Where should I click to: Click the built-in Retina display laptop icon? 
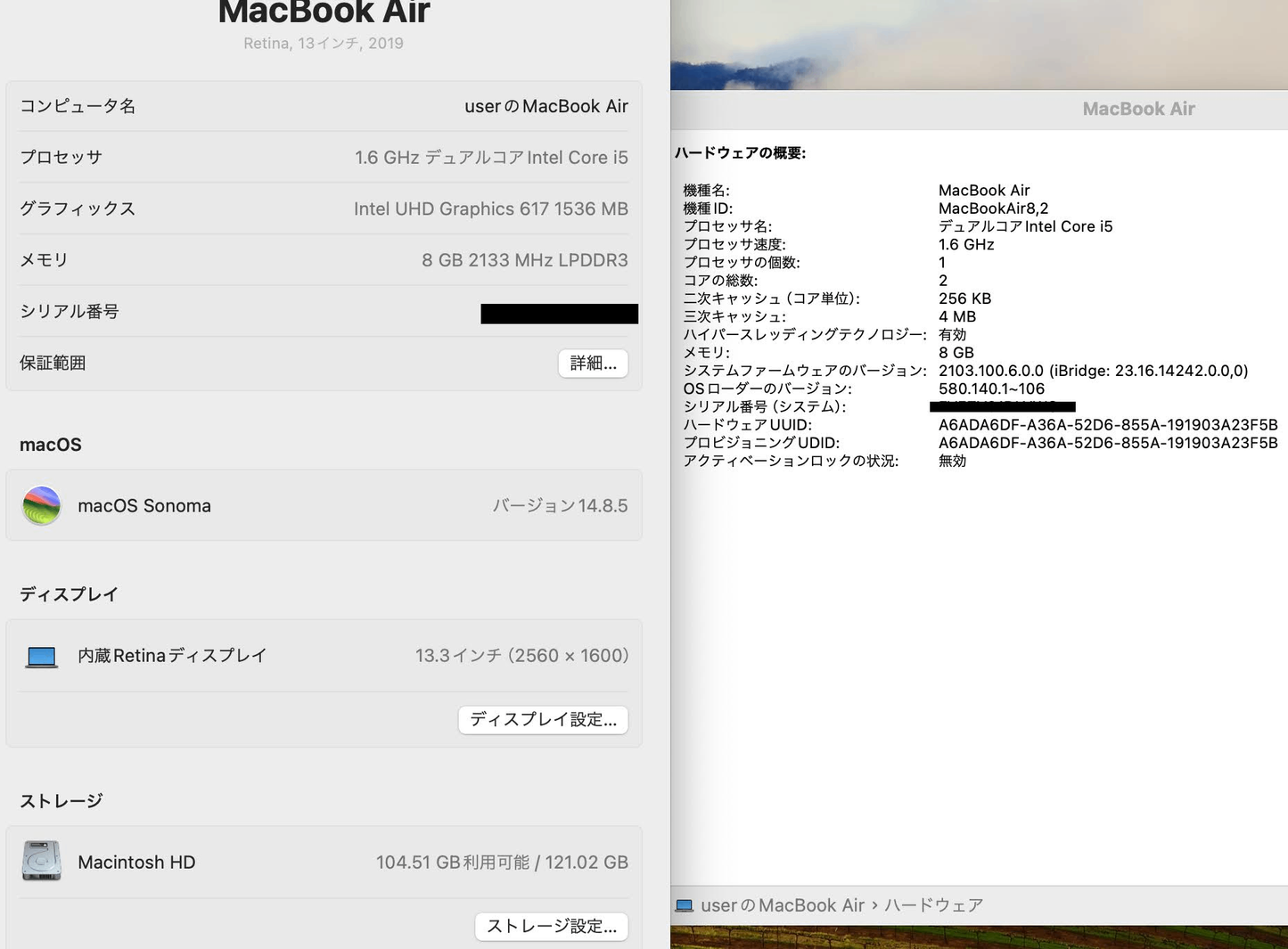[x=41, y=658]
